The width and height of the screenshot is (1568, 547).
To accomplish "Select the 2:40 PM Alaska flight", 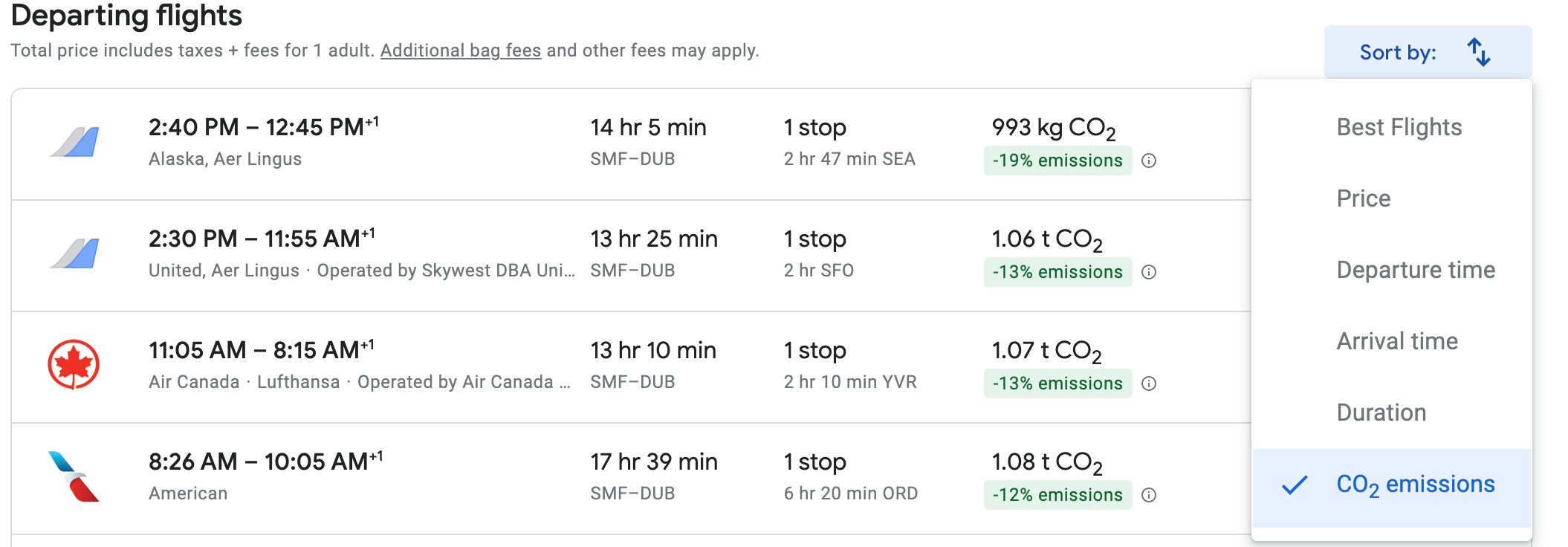I will pos(263,128).
